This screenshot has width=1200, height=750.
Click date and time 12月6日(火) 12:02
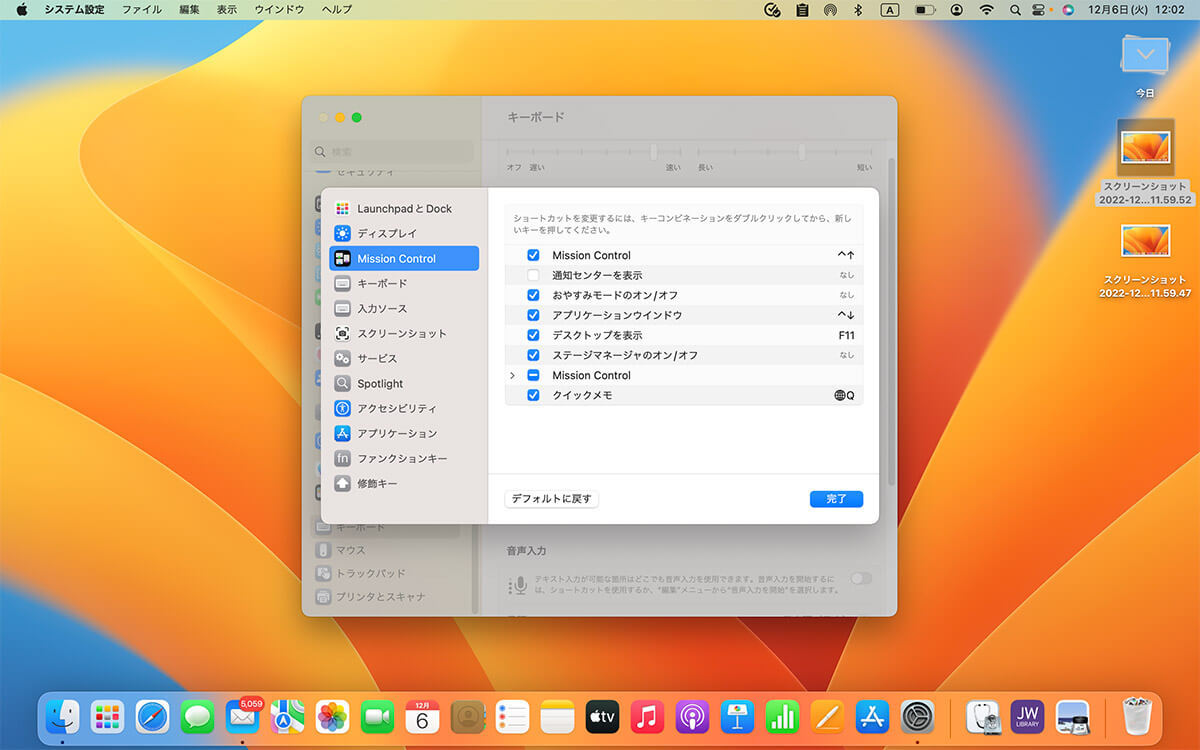pos(1138,9)
